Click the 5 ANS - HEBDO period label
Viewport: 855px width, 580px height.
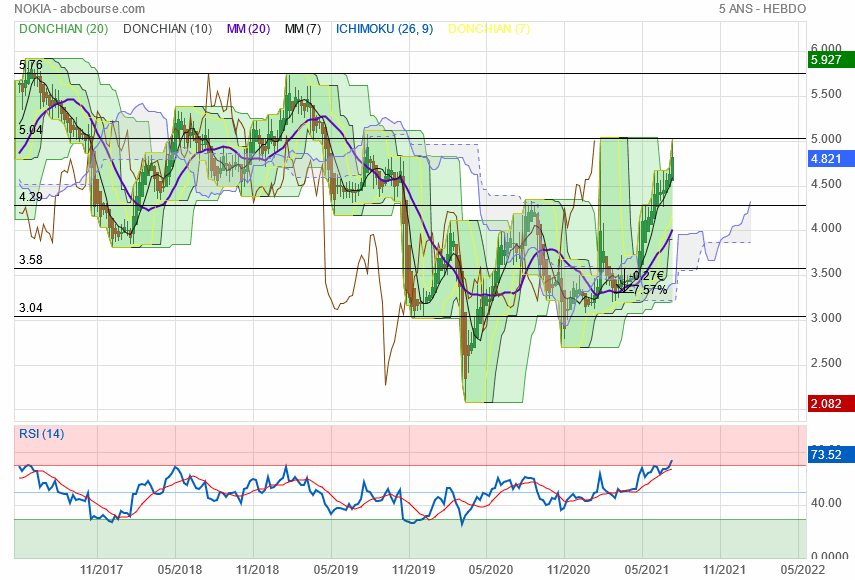point(762,9)
